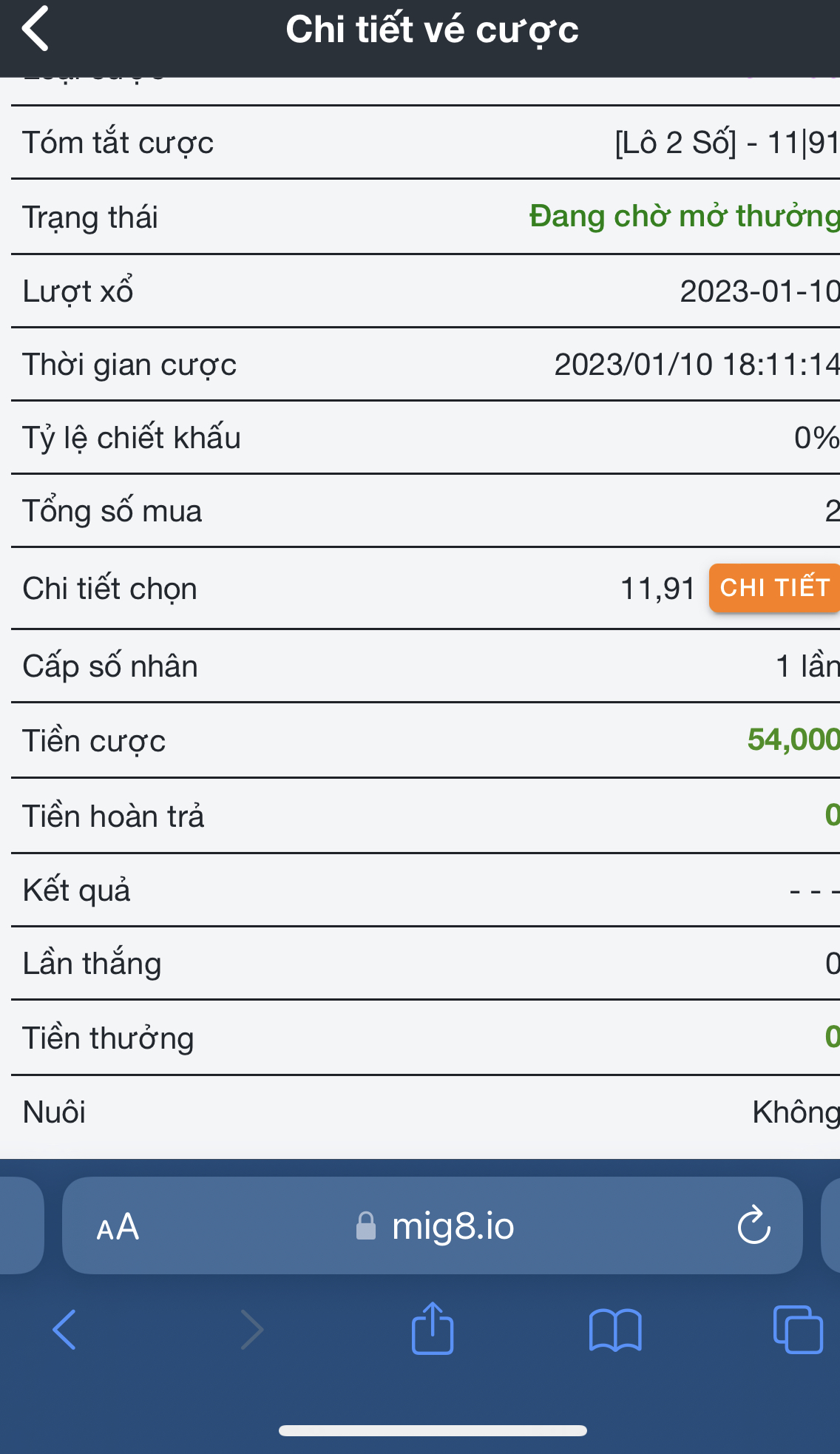The height and width of the screenshot is (1454, 840).
Task: Switch to the previous tab sliver
Action: [21, 1225]
